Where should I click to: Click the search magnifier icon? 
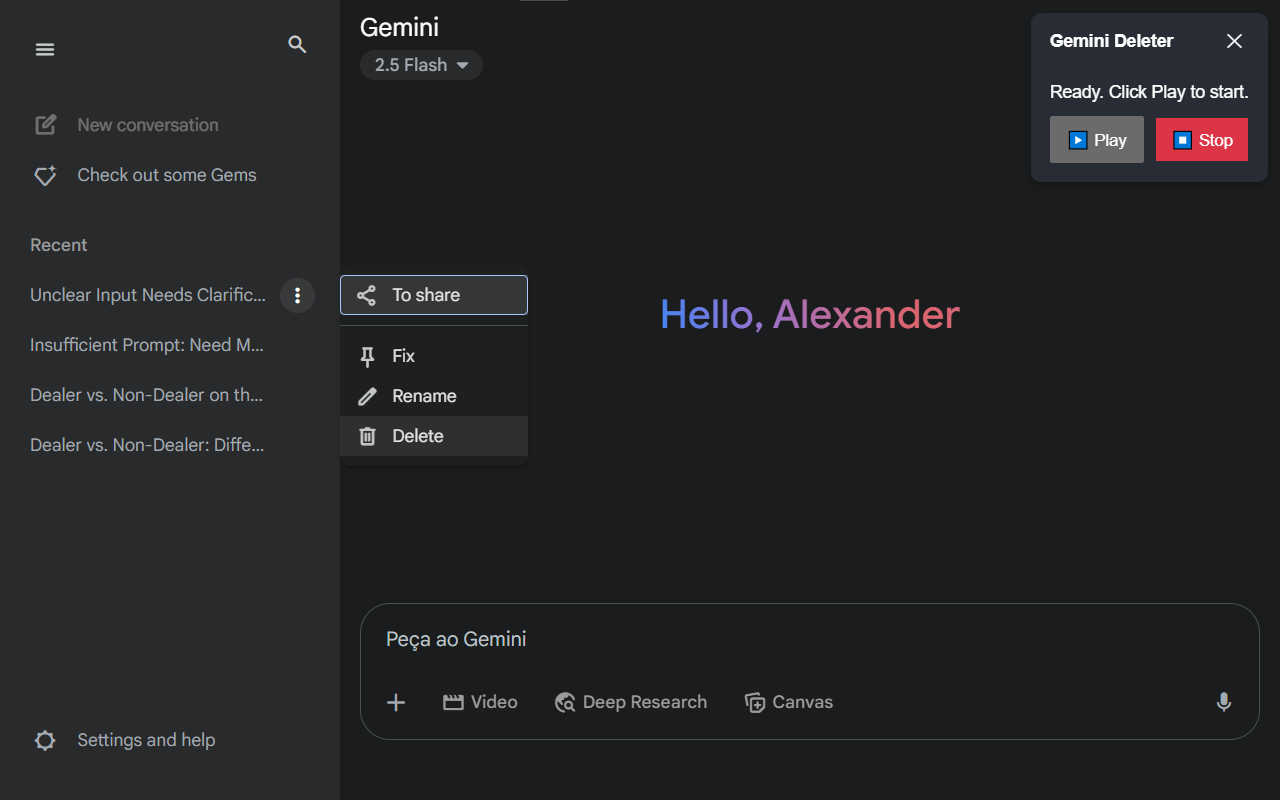(297, 44)
